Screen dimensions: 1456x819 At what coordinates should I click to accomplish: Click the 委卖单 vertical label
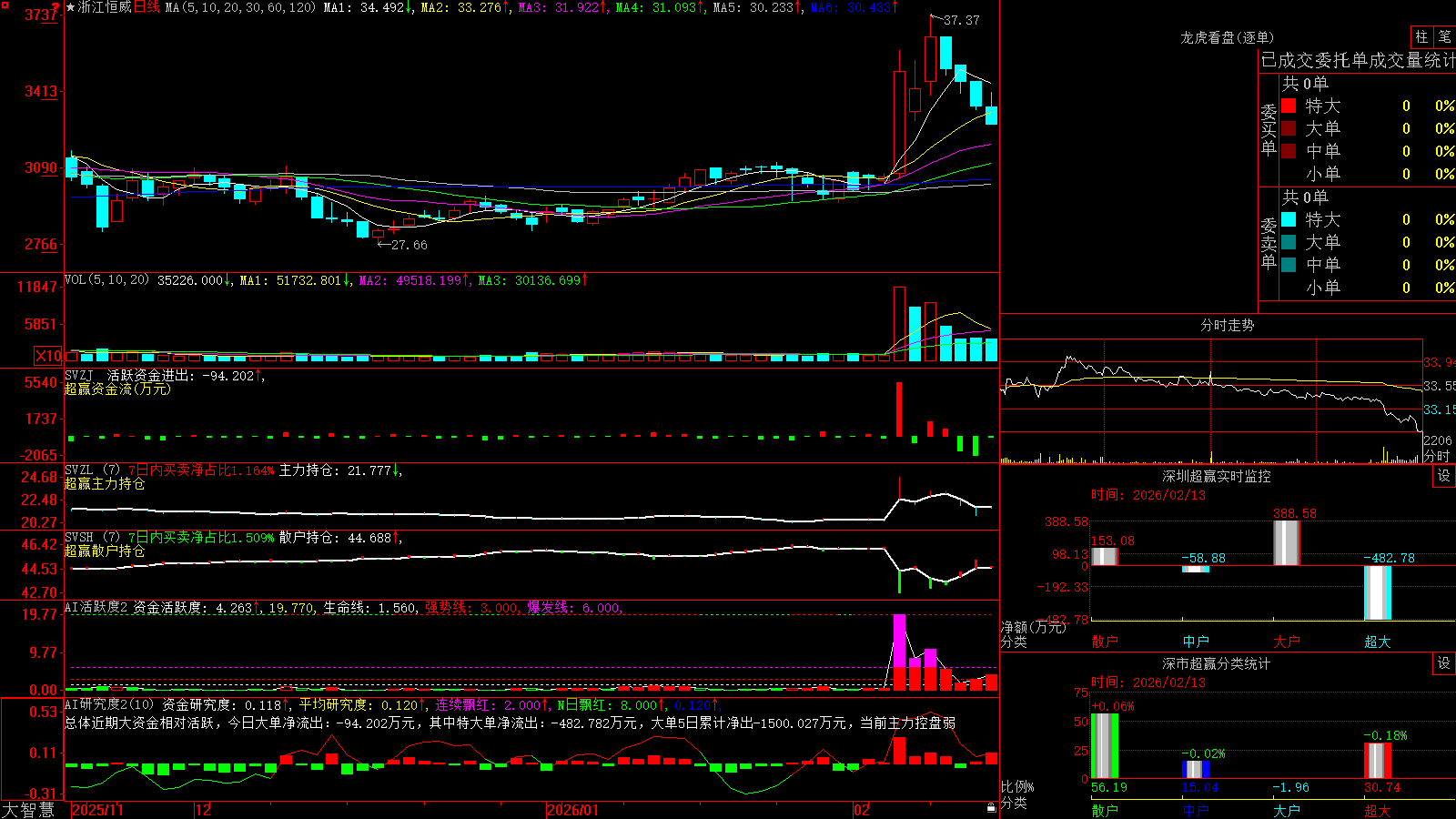click(x=1269, y=243)
